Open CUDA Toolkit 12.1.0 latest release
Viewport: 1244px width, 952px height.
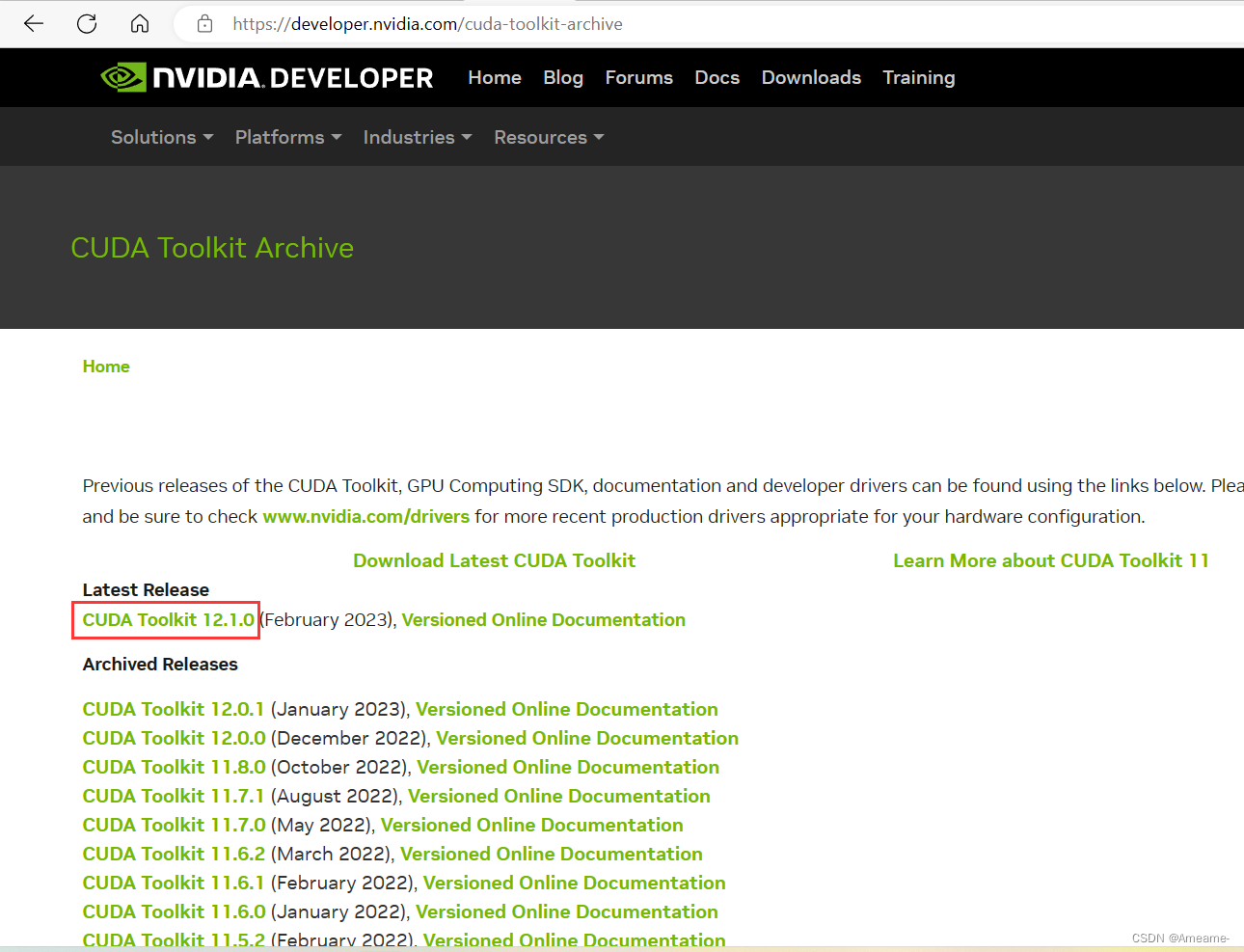[164, 619]
